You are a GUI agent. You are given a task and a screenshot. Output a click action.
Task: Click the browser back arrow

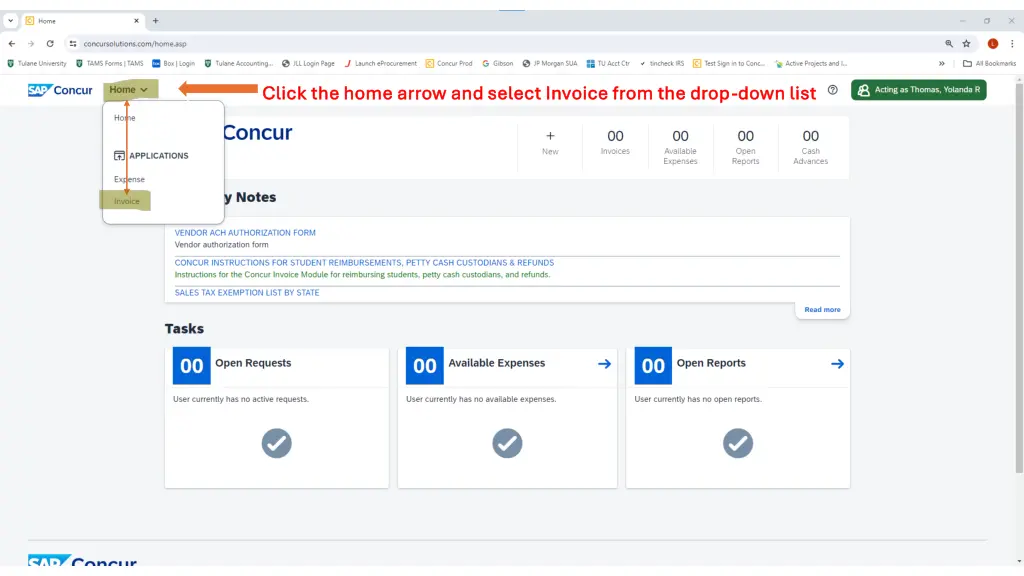[x=12, y=44]
